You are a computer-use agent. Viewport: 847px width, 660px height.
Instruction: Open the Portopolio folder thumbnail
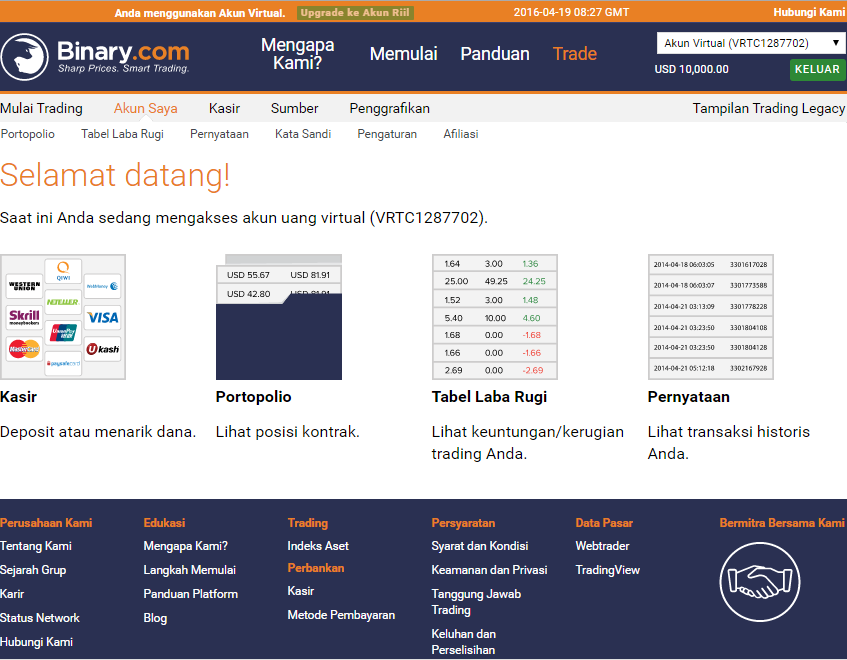(279, 317)
